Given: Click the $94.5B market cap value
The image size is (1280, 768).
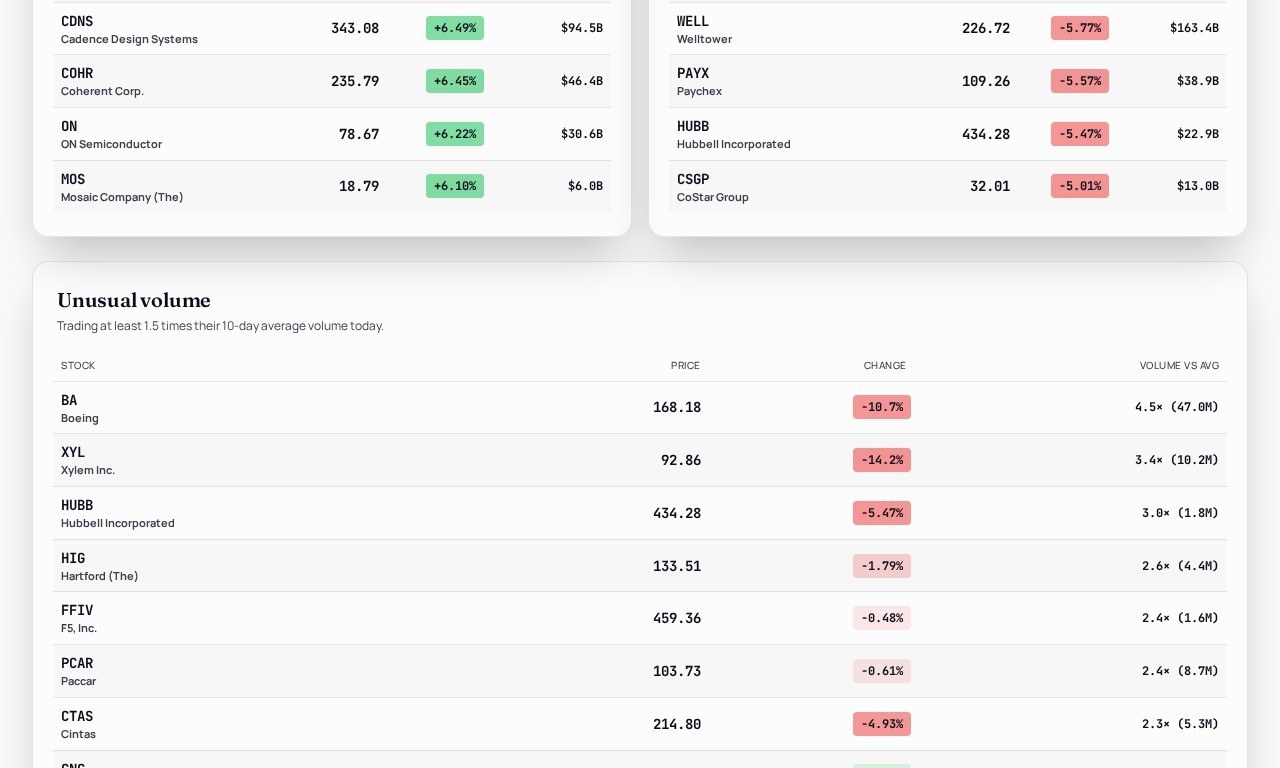Looking at the screenshot, I should click(582, 28).
